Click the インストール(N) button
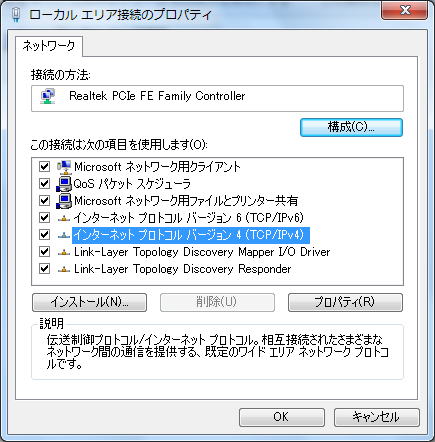 pos(89,302)
